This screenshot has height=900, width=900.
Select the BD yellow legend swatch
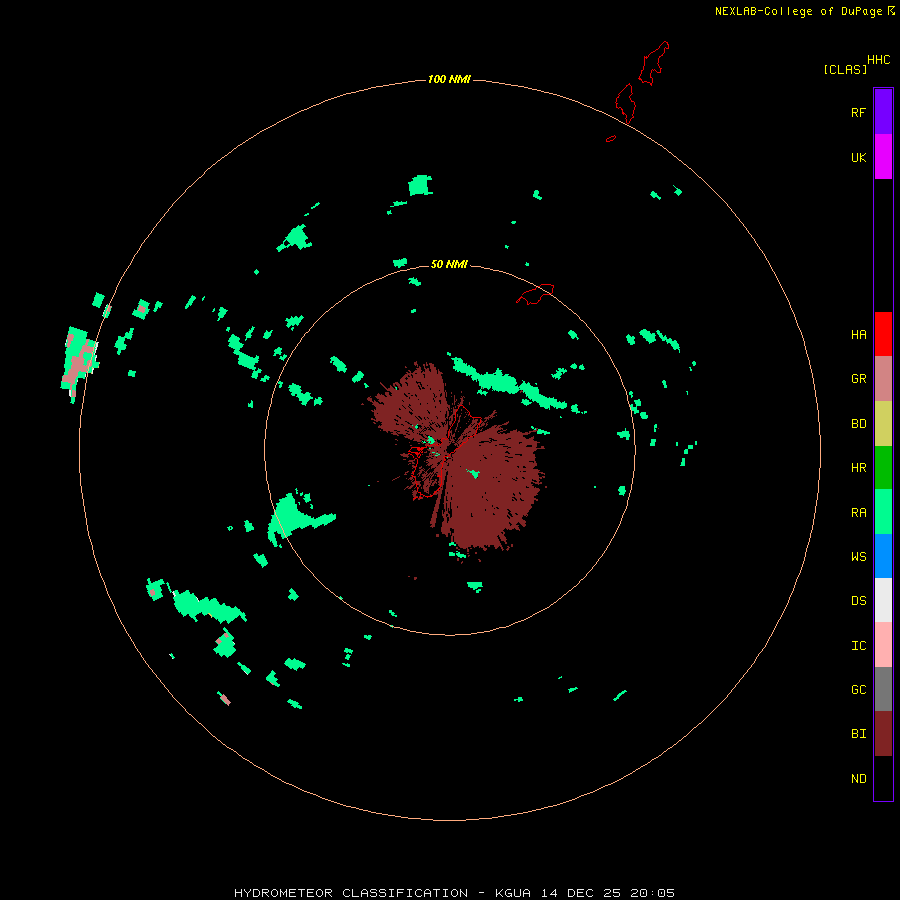coord(883,424)
